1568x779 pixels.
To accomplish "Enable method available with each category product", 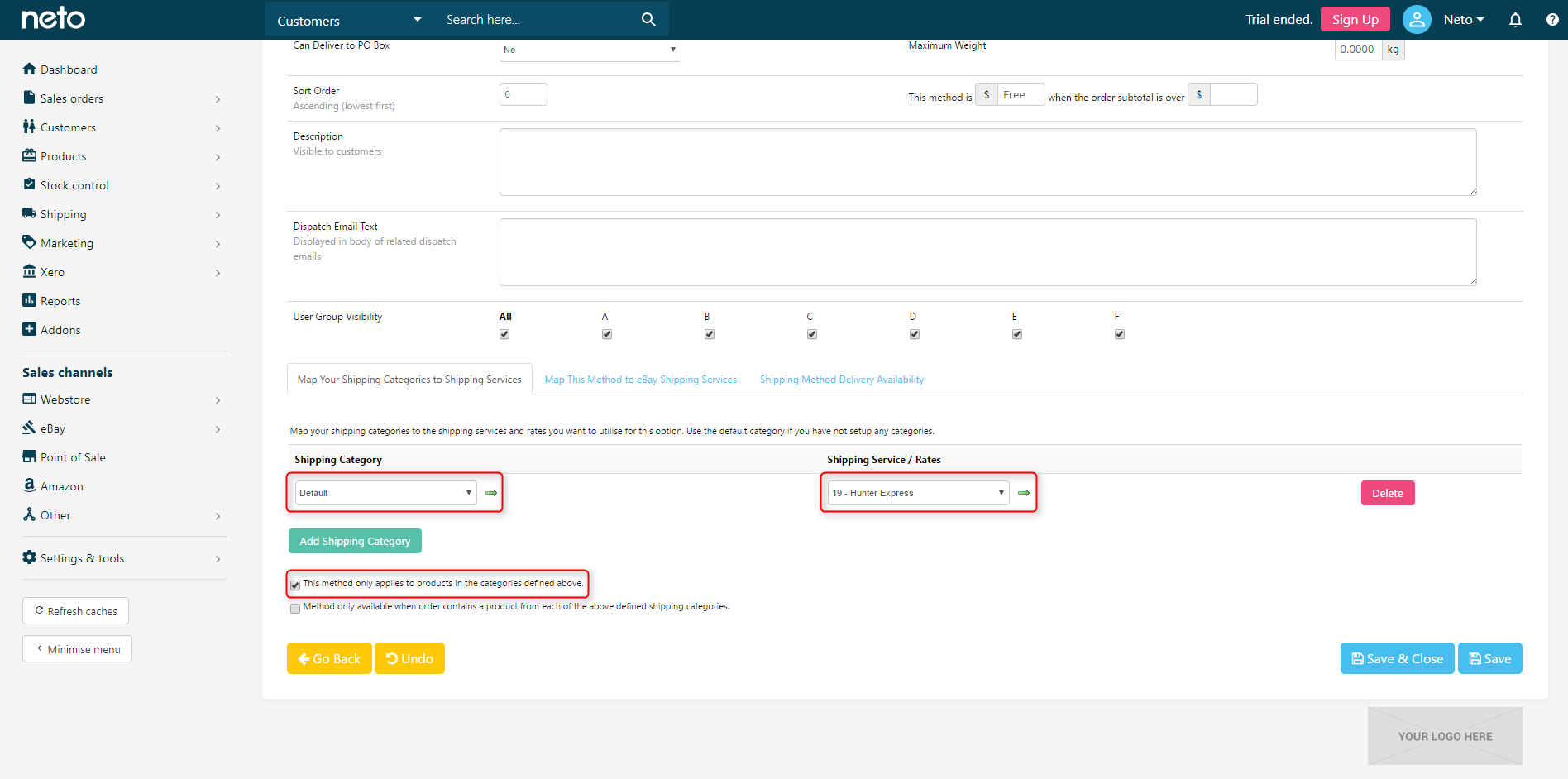I will 295,609.
